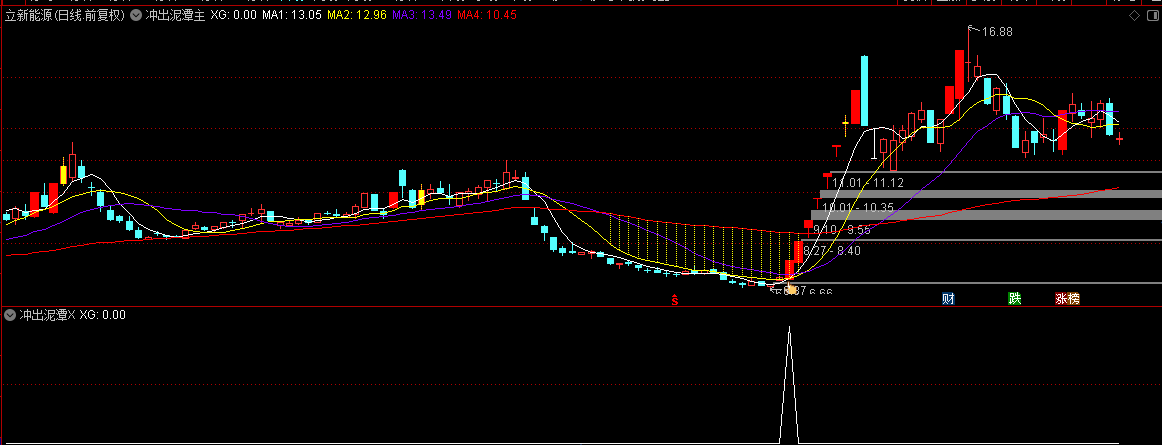Click the 冲出泥潭X sub-chart indicator name
The height and width of the screenshot is (445, 1162).
click(47, 315)
